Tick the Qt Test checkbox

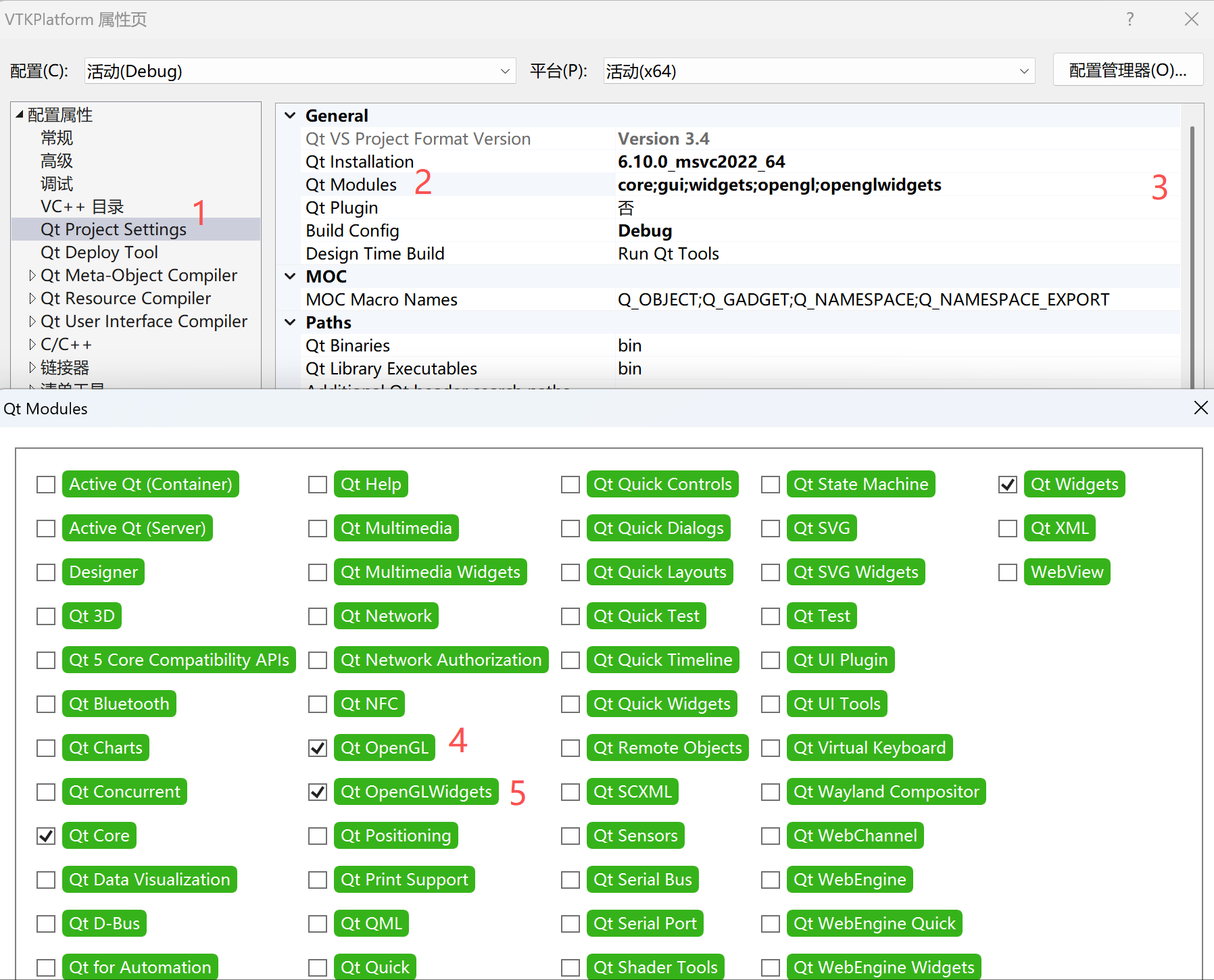[771, 616]
